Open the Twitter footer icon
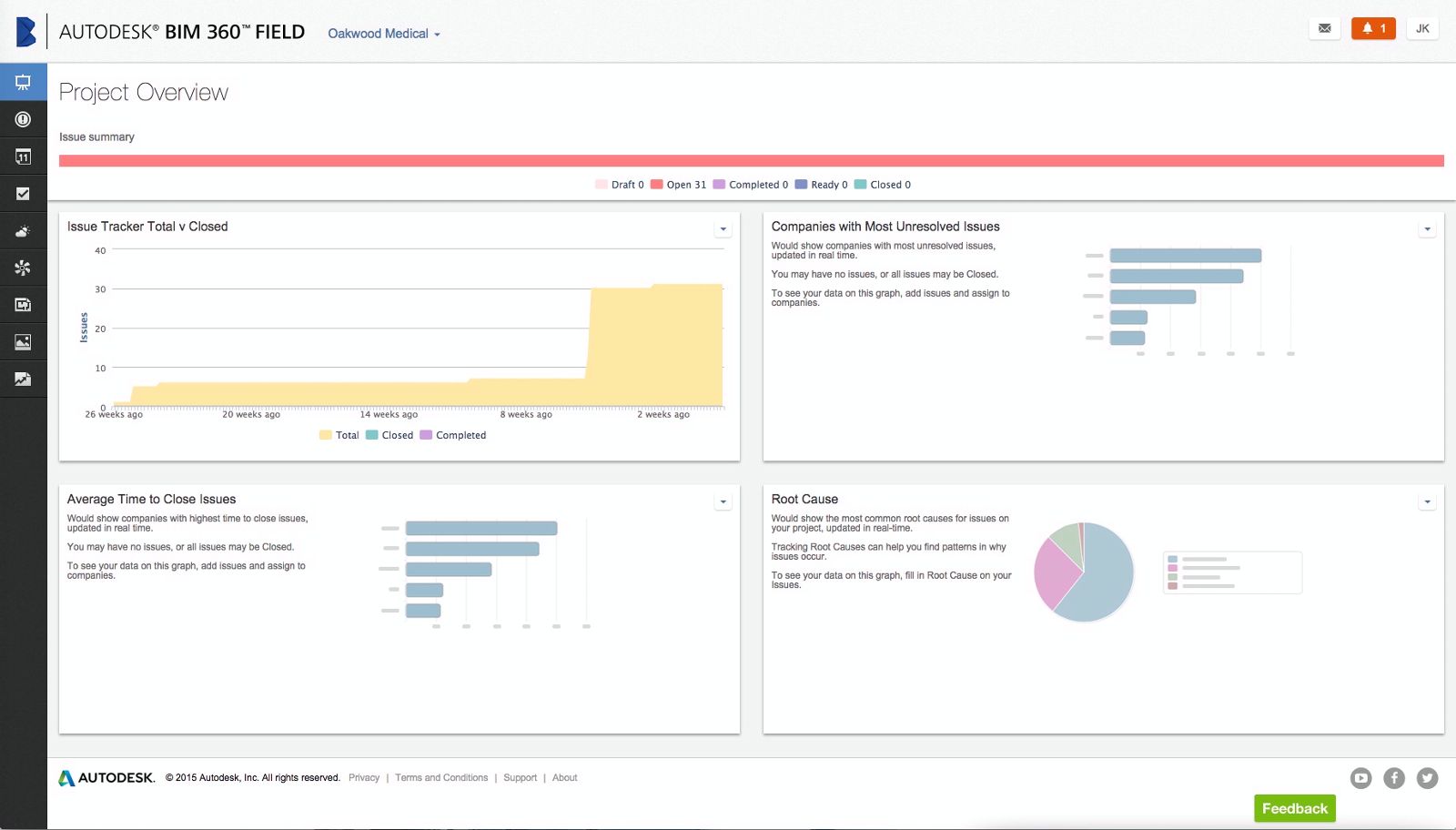 point(1428,778)
